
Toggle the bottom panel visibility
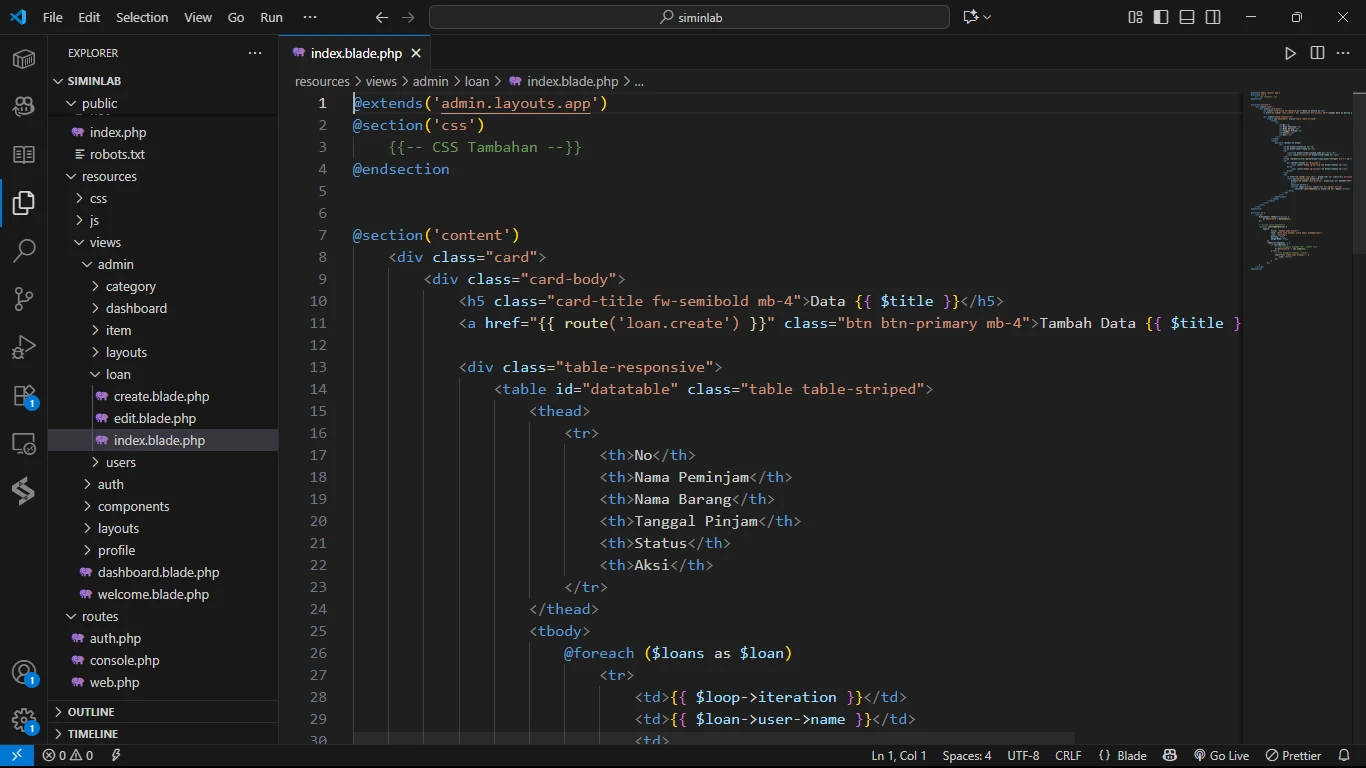coord(1187,17)
